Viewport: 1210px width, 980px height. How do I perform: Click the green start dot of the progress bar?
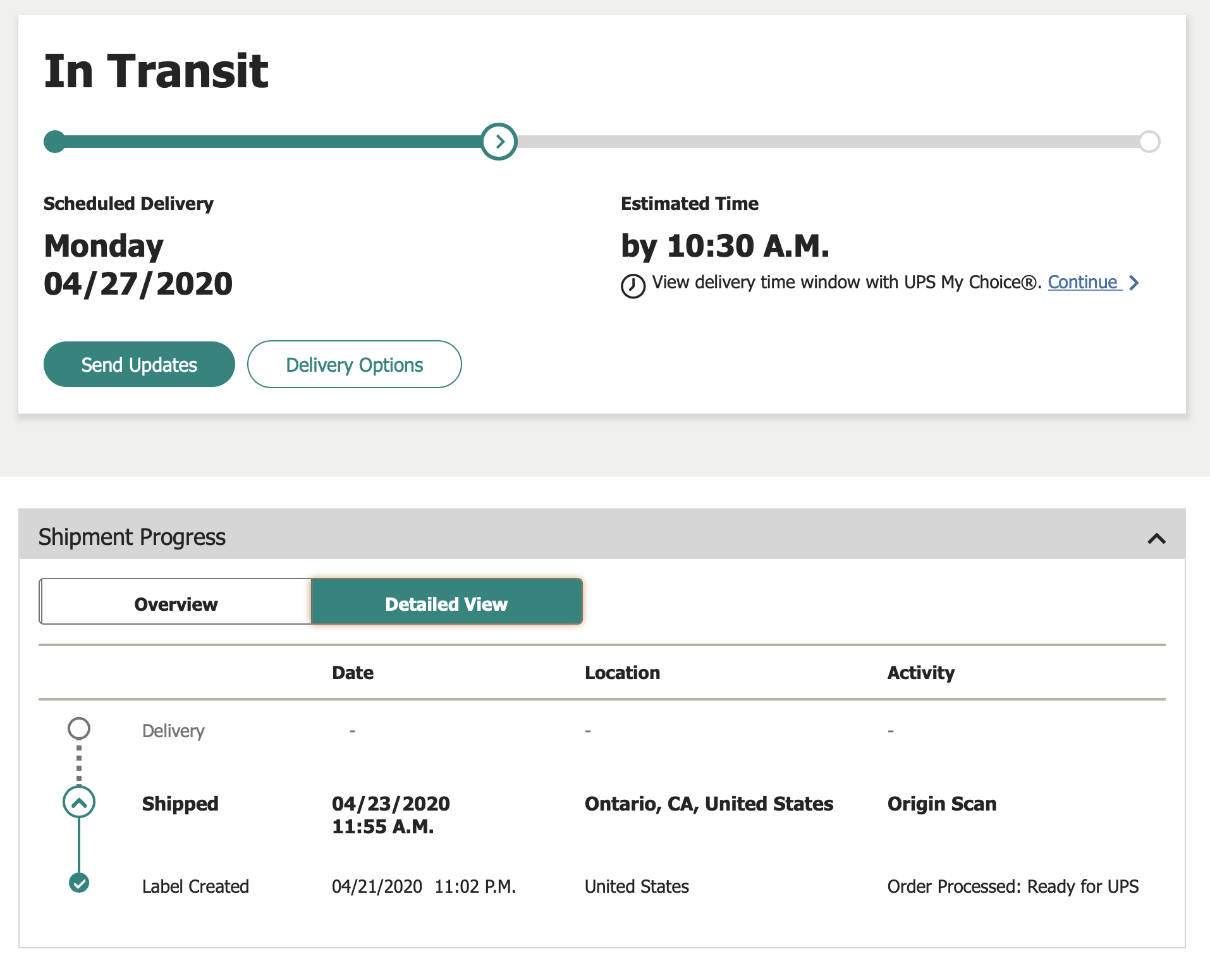pos(55,142)
